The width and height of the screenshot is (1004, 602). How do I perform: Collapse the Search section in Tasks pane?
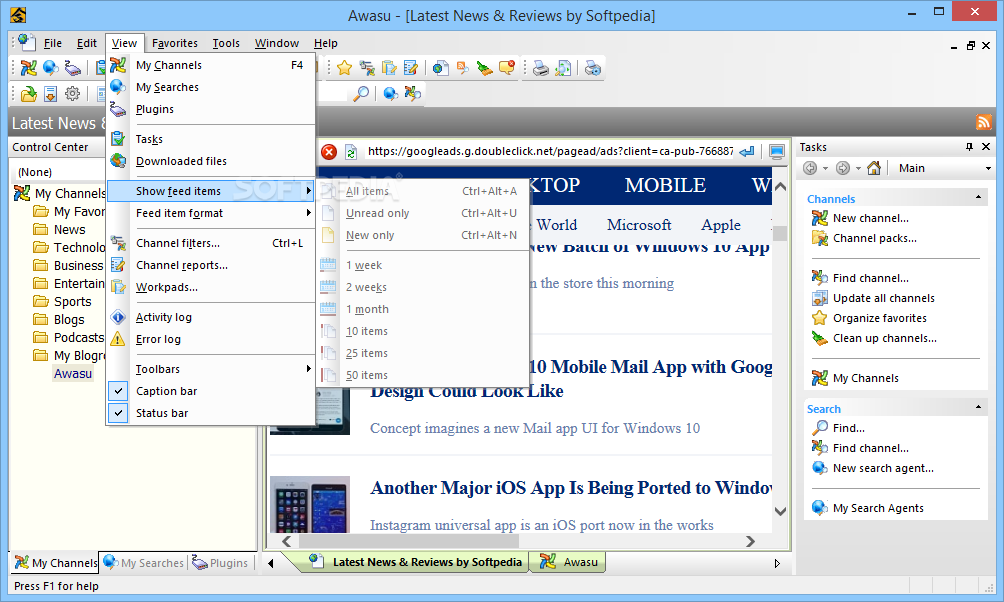click(x=978, y=407)
